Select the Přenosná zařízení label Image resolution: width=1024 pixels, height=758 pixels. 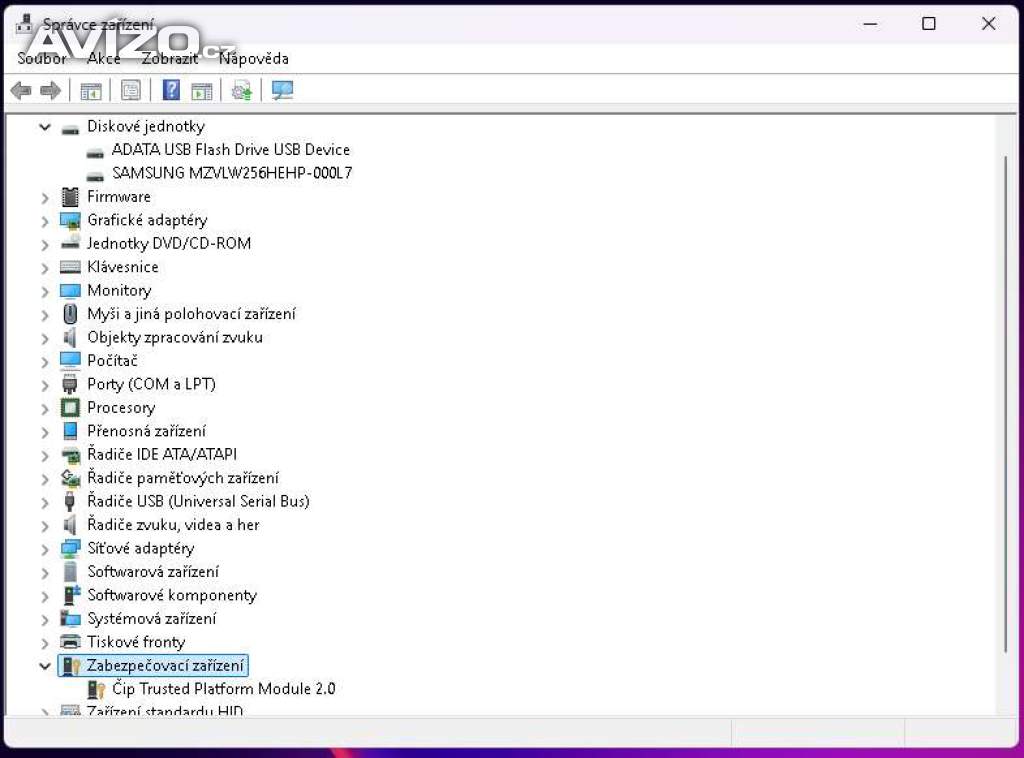(x=146, y=432)
